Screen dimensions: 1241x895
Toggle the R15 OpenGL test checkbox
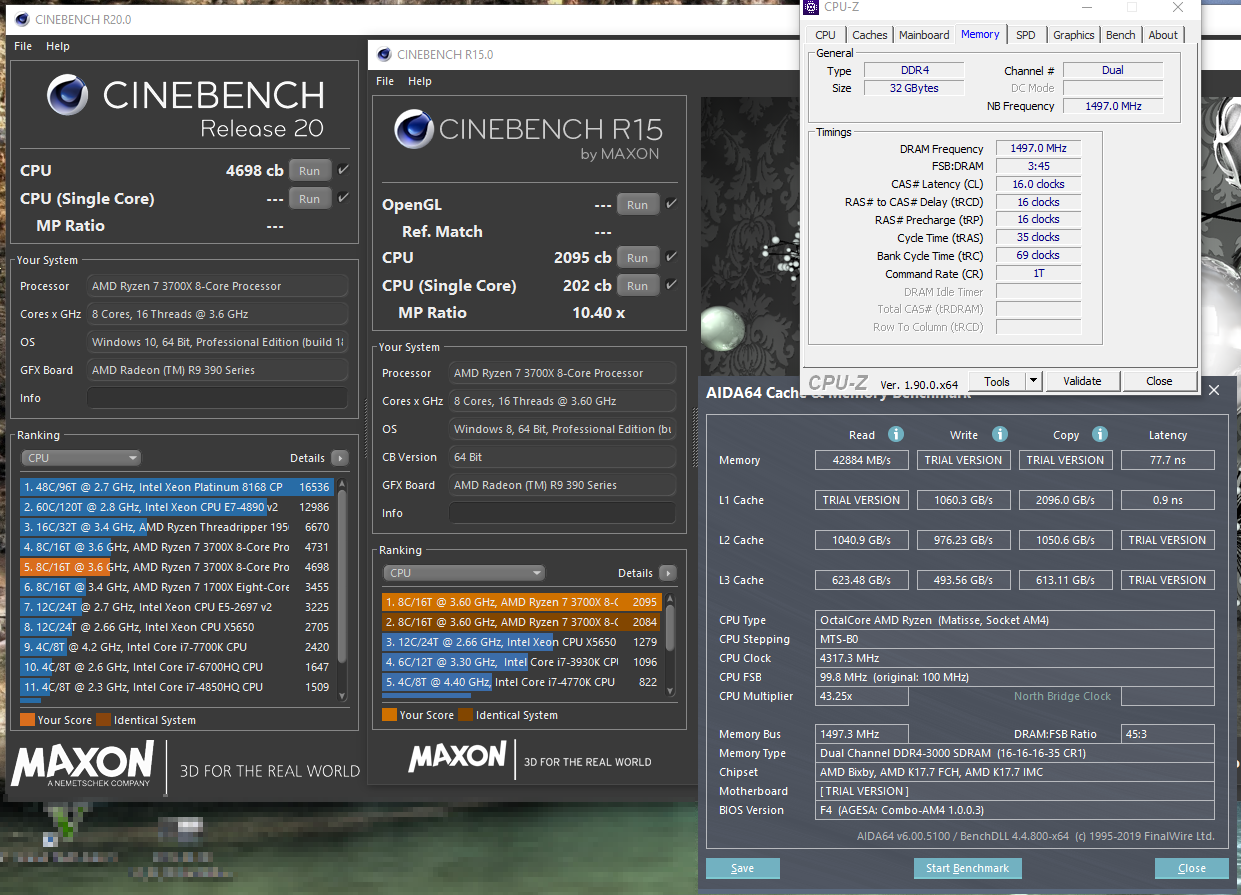pyautogui.click(x=671, y=204)
